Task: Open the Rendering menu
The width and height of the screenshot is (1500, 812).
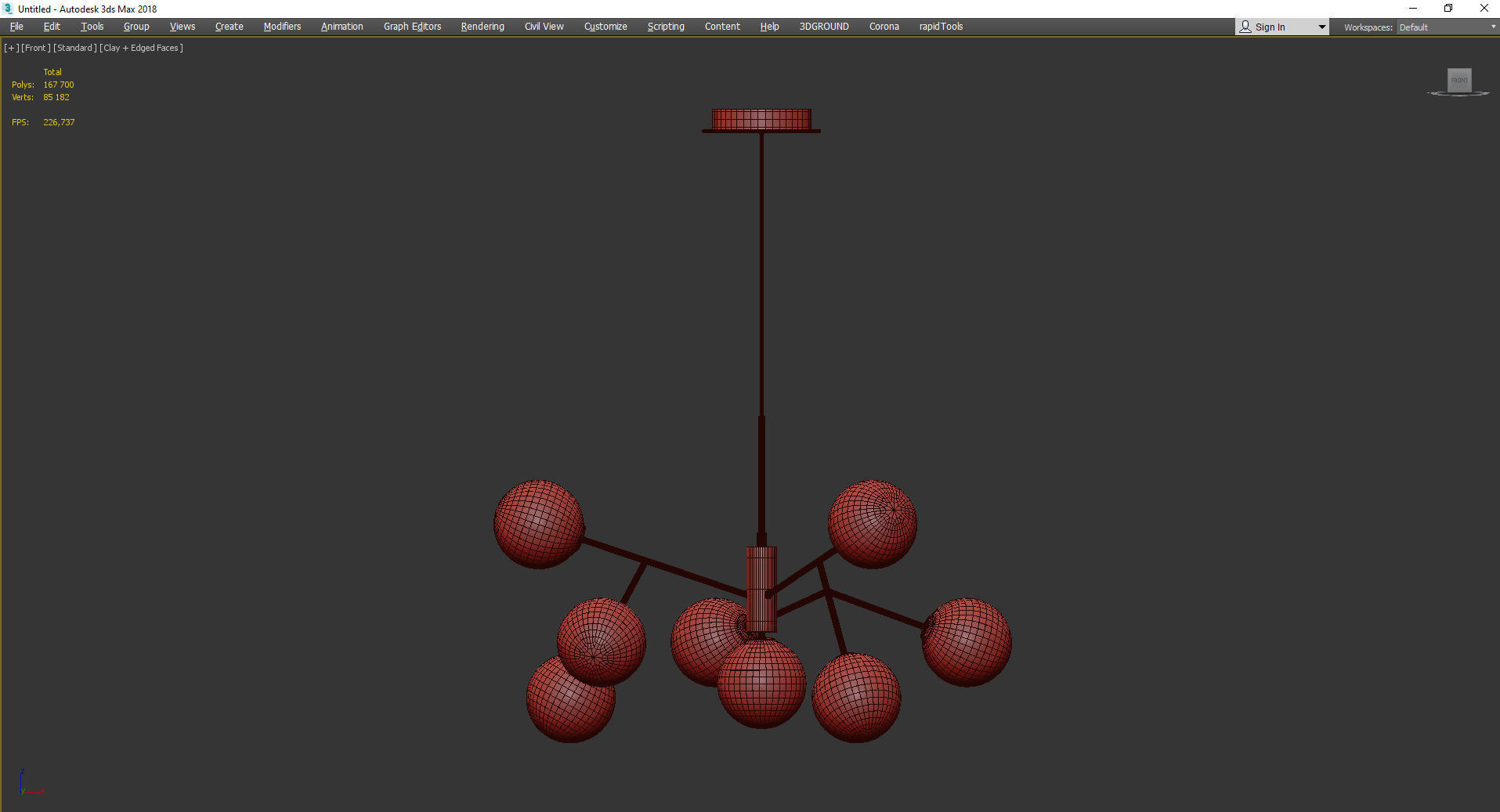Action: tap(483, 27)
